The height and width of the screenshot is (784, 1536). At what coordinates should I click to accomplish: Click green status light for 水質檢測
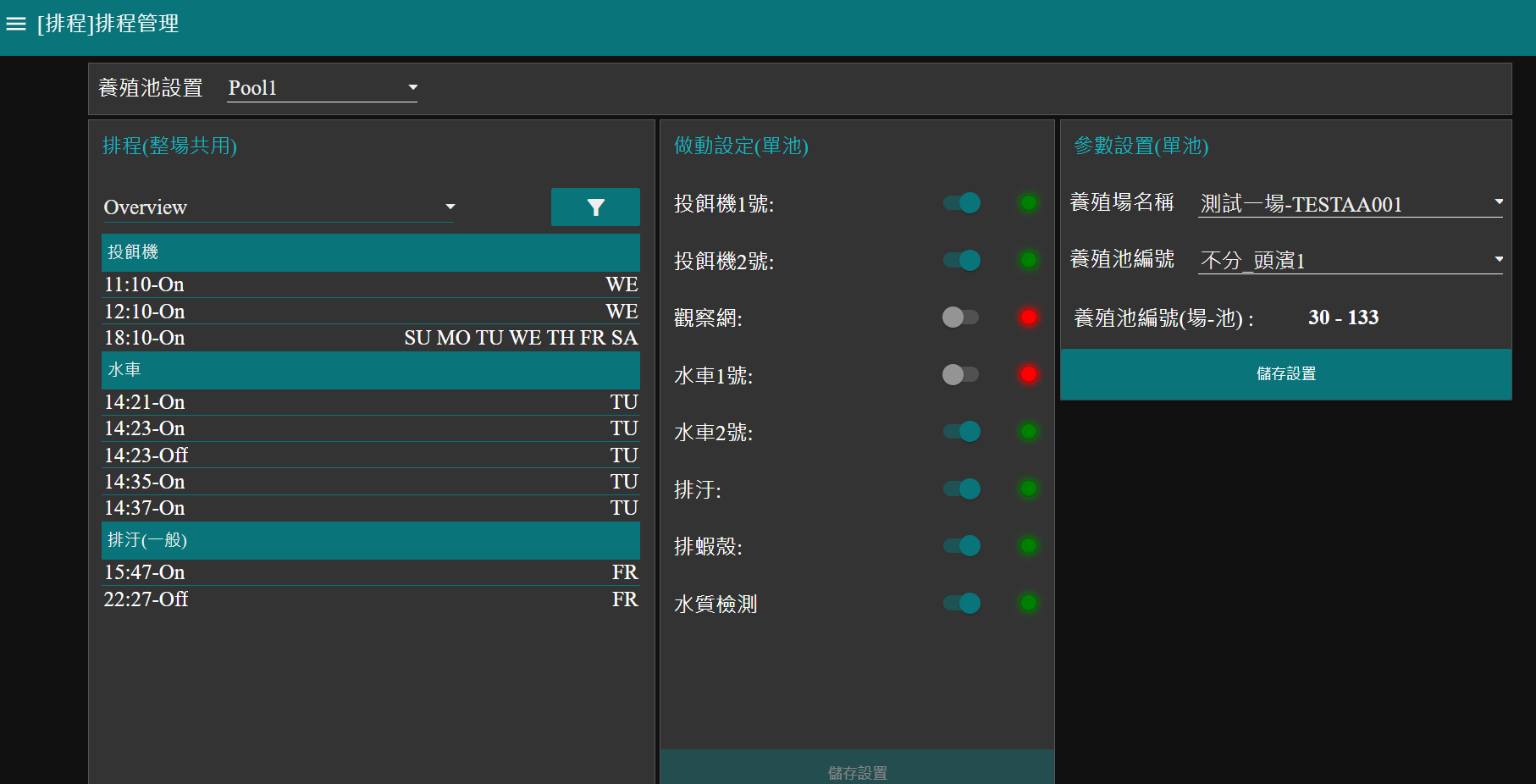pyautogui.click(x=1028, y=603)
